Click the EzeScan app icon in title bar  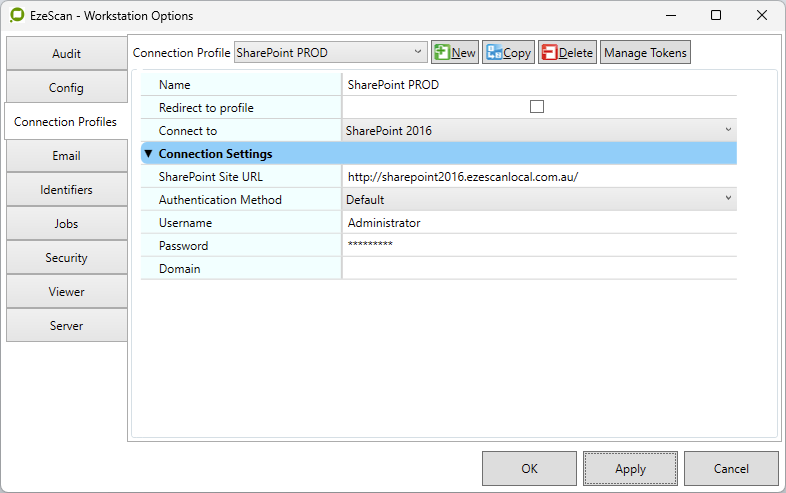click(17, 16)
